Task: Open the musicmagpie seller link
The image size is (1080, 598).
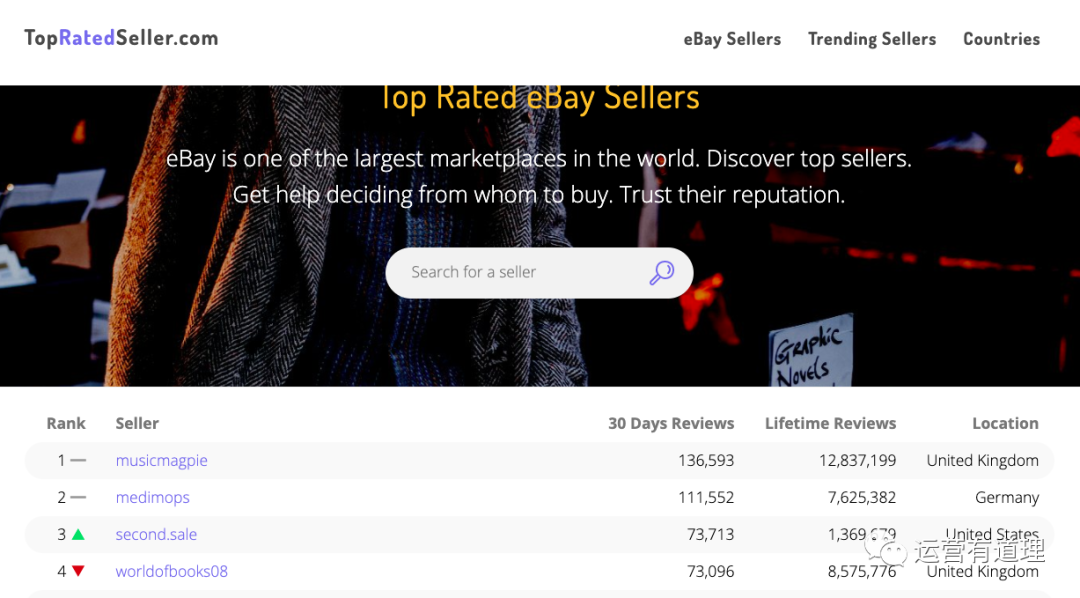Action: (161, 460)
